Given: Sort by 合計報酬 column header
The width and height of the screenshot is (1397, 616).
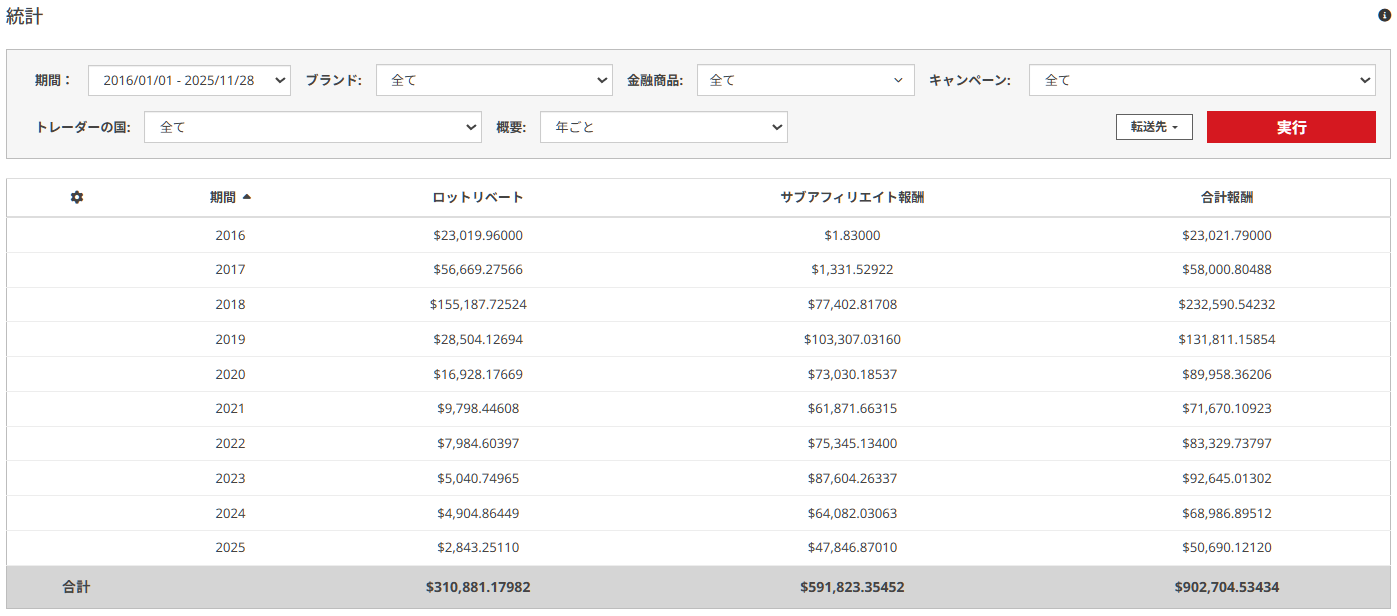Looking at the screenshot, I should (1226, 198).
